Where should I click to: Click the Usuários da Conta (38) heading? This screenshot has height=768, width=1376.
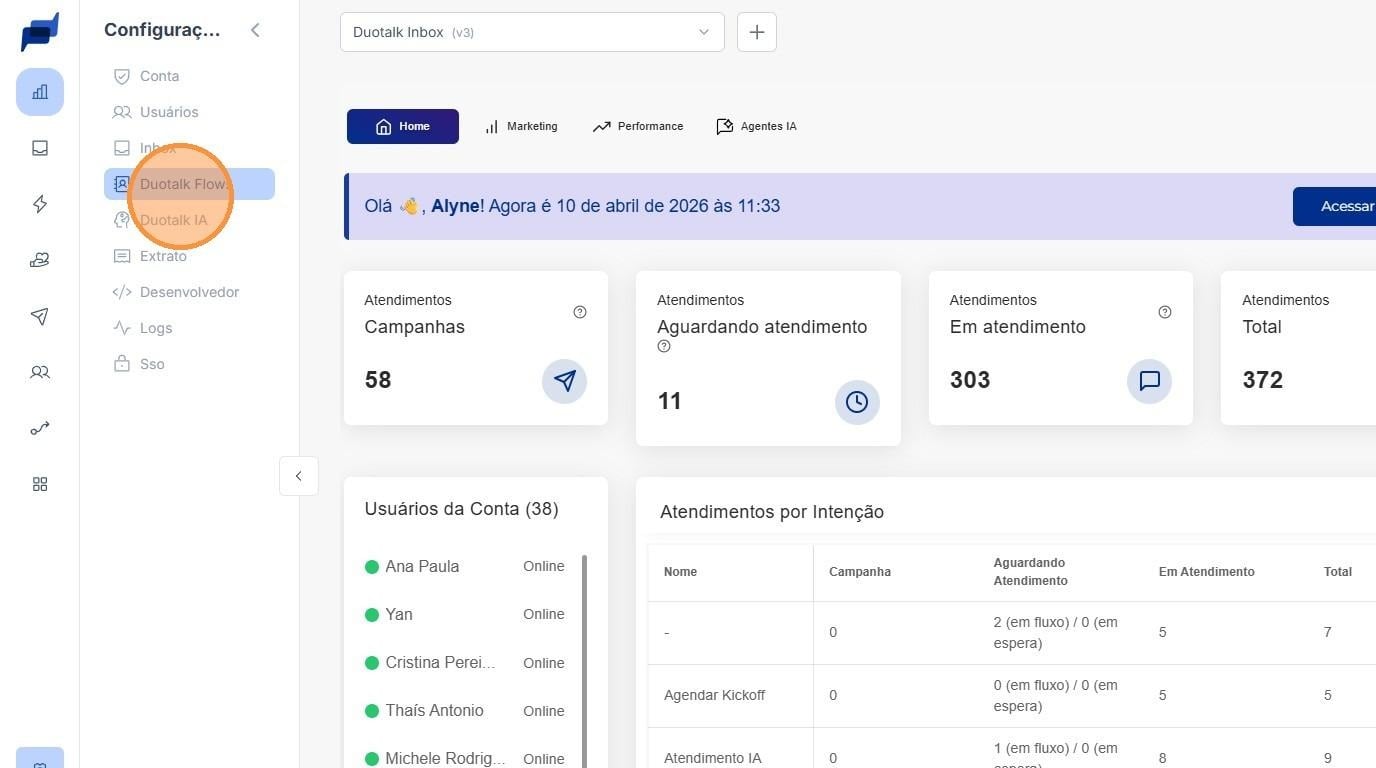(461, 509)
